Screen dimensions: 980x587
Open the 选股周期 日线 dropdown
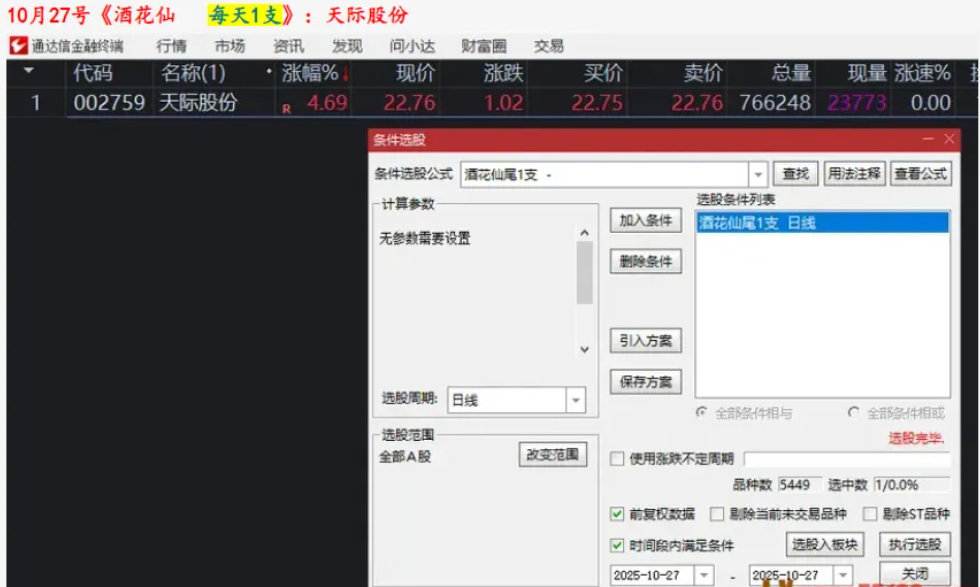point(575,400)
